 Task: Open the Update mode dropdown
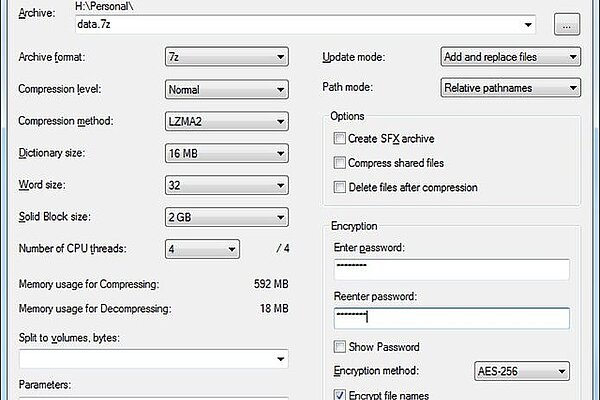pyautogui.click(x=510, y=57)
